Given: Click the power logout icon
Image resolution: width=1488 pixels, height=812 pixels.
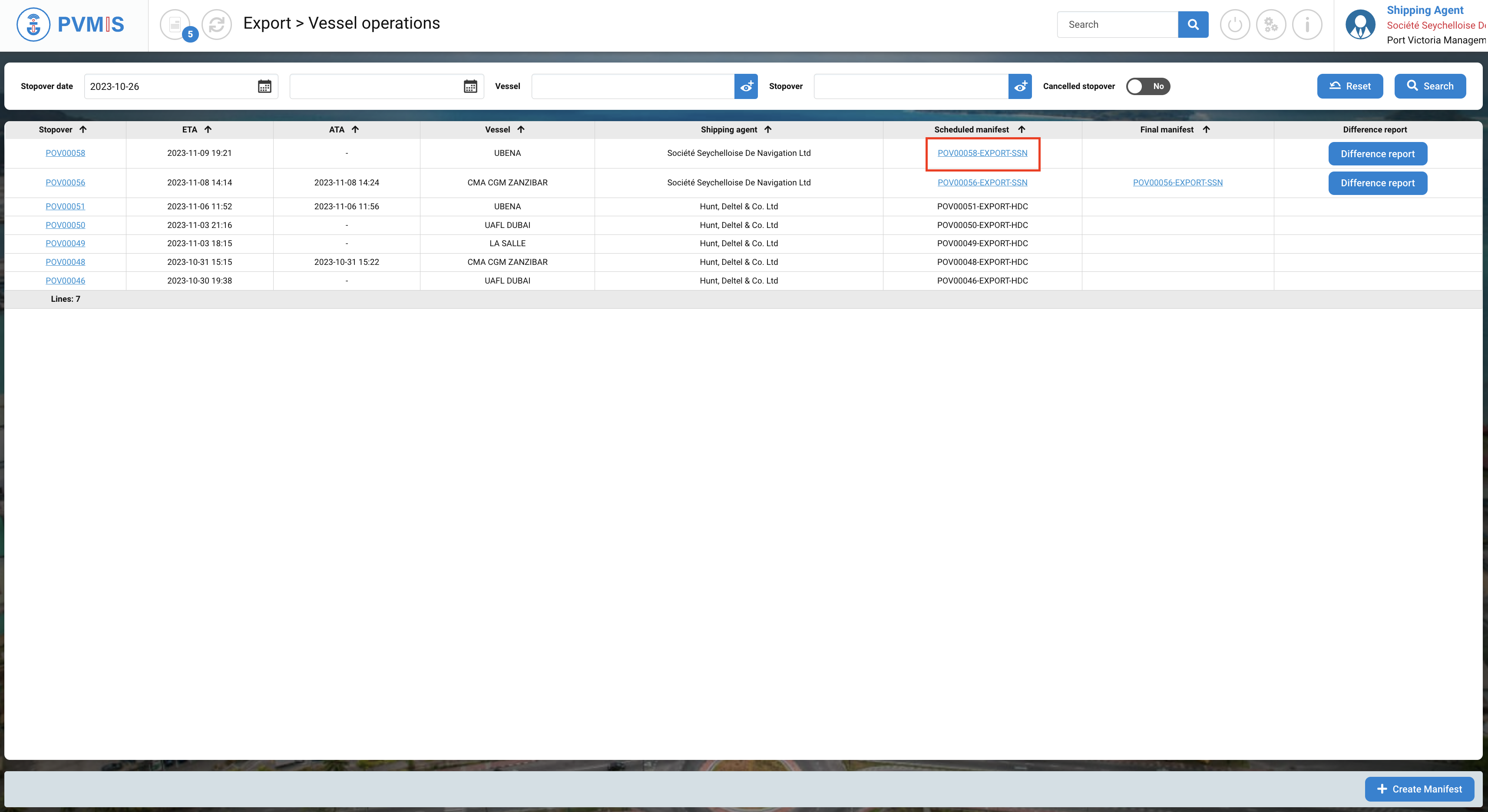Looking at the screenshot, I should 1234,24.
